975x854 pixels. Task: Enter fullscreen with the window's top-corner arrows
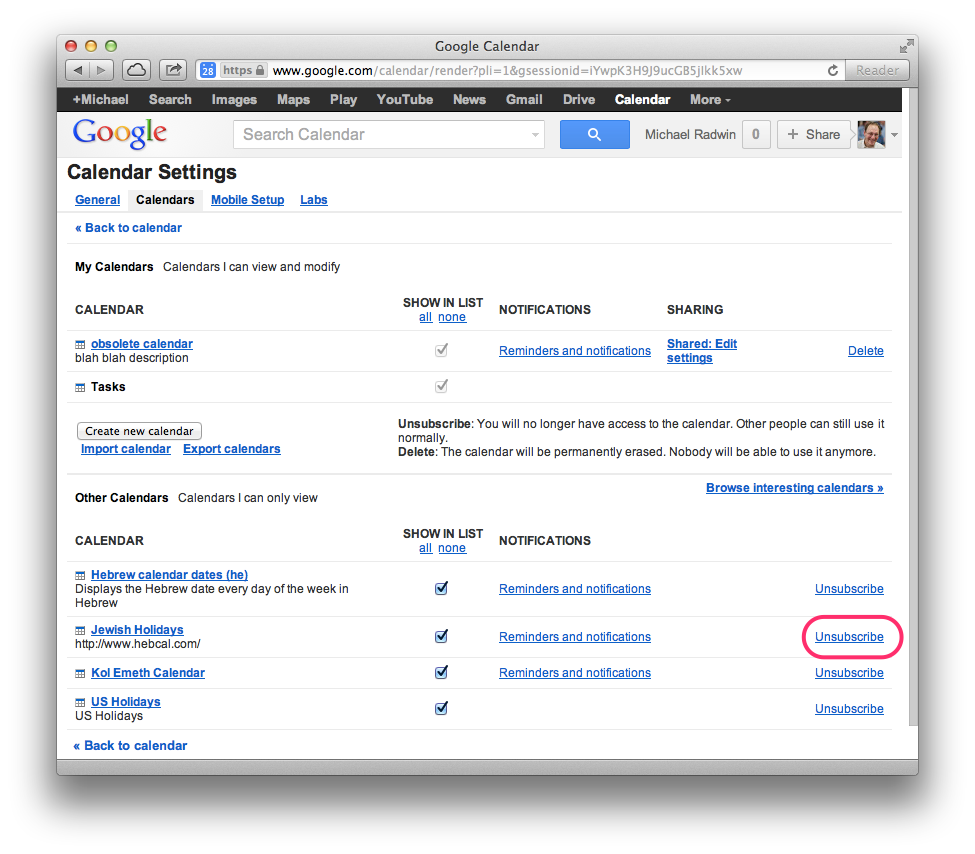click(907, 46)
